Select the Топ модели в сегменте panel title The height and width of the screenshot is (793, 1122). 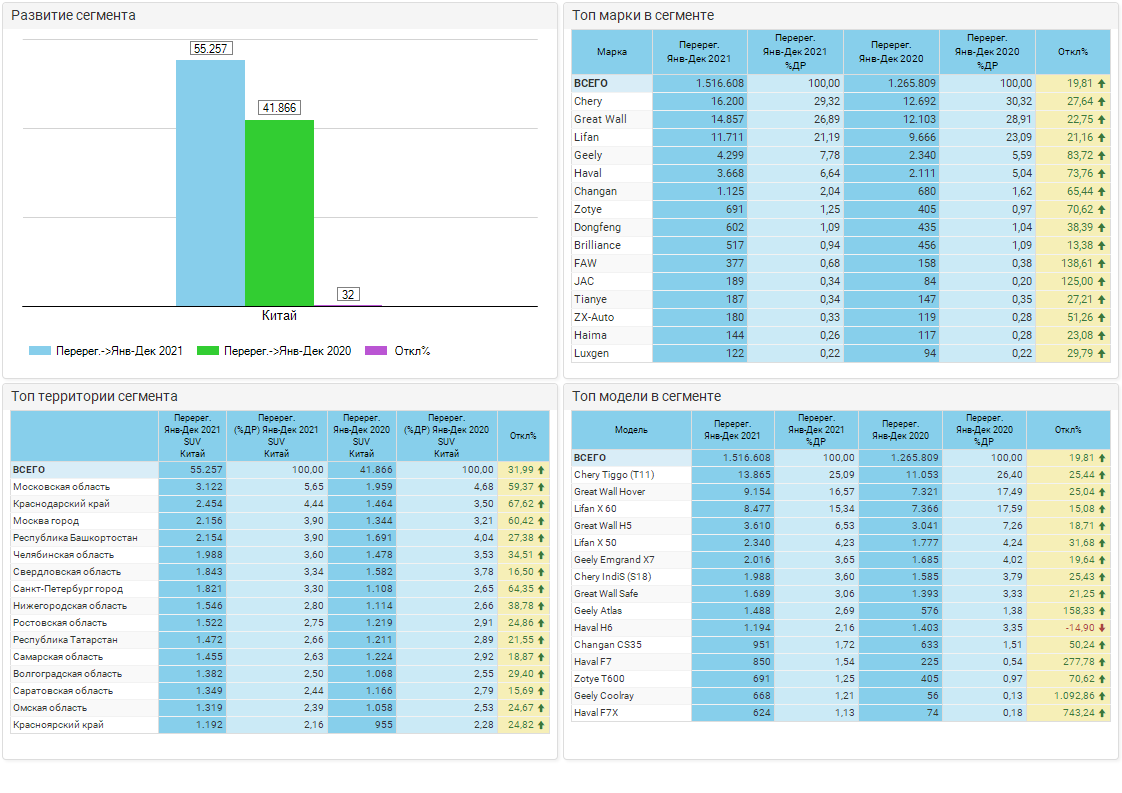coord(646,397)
